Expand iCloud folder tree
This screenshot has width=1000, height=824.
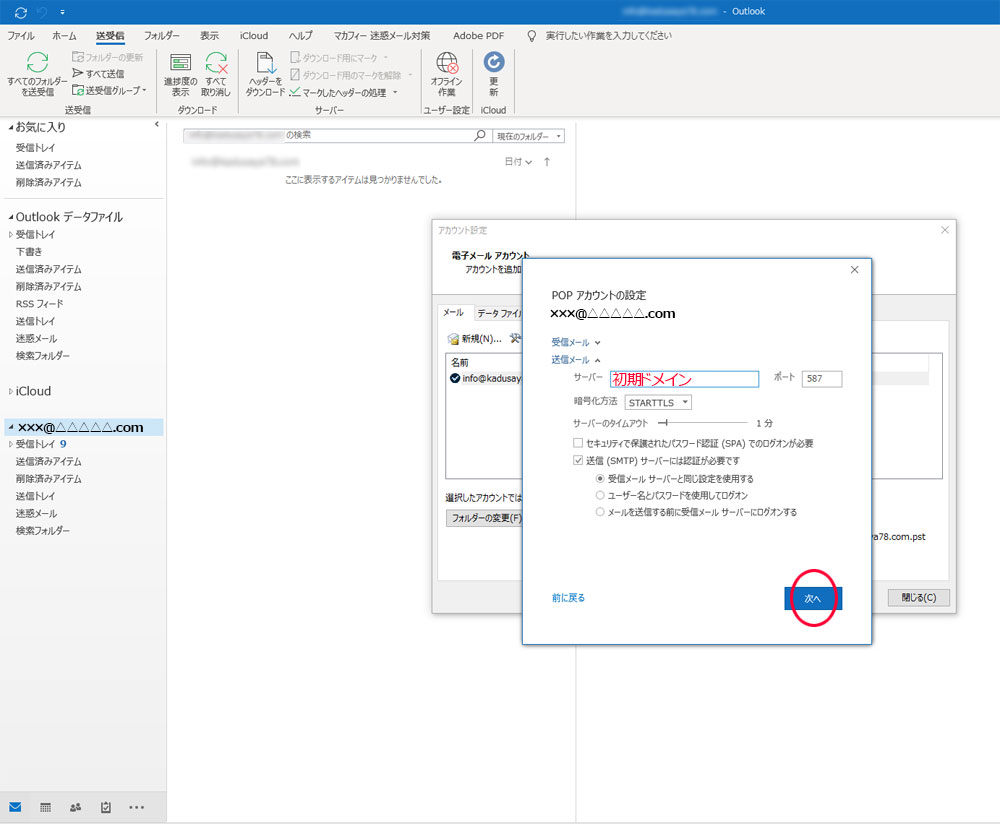click(x=11, y=392)
